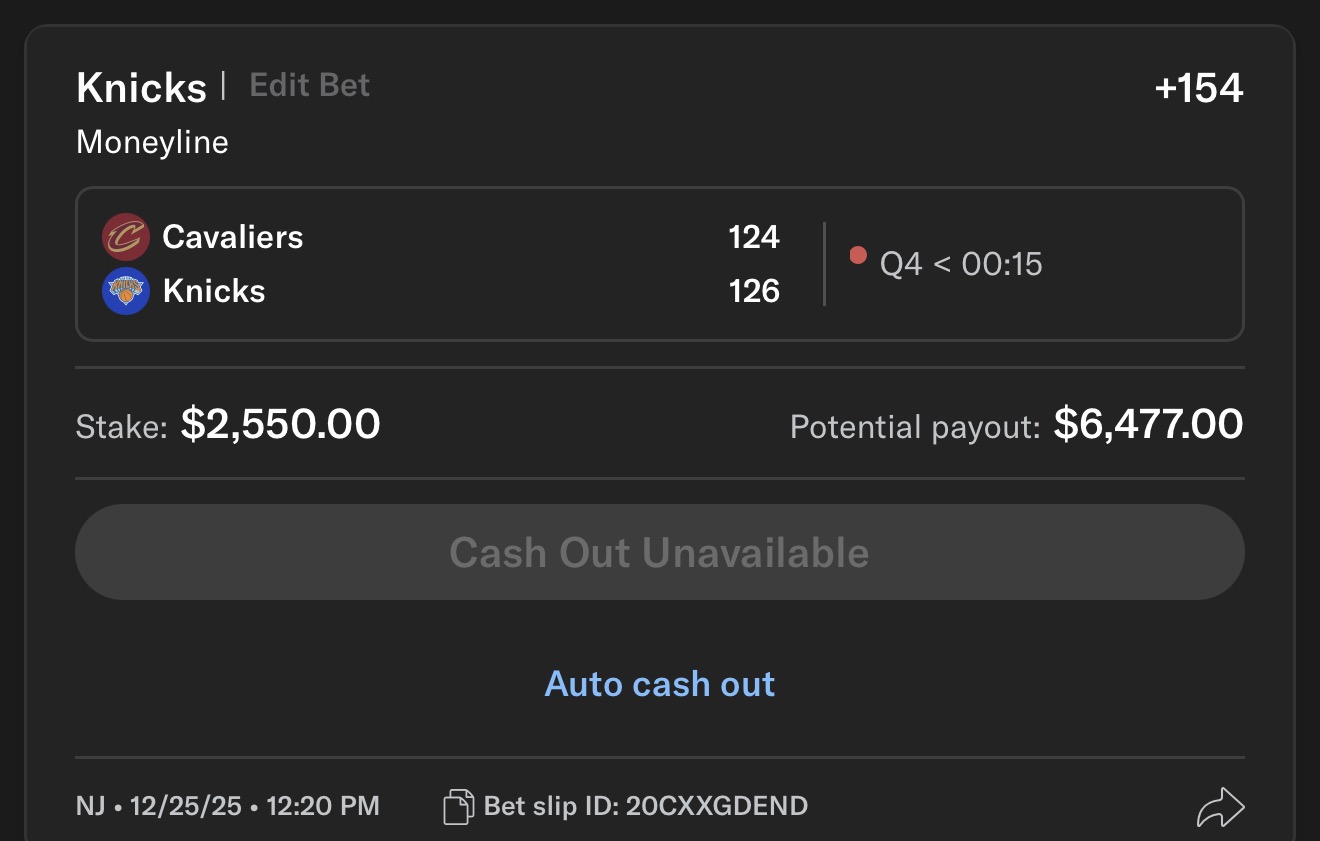Tap the Cash Out Unavailable button
The image size is (1320, 841).
pos(660,552)
